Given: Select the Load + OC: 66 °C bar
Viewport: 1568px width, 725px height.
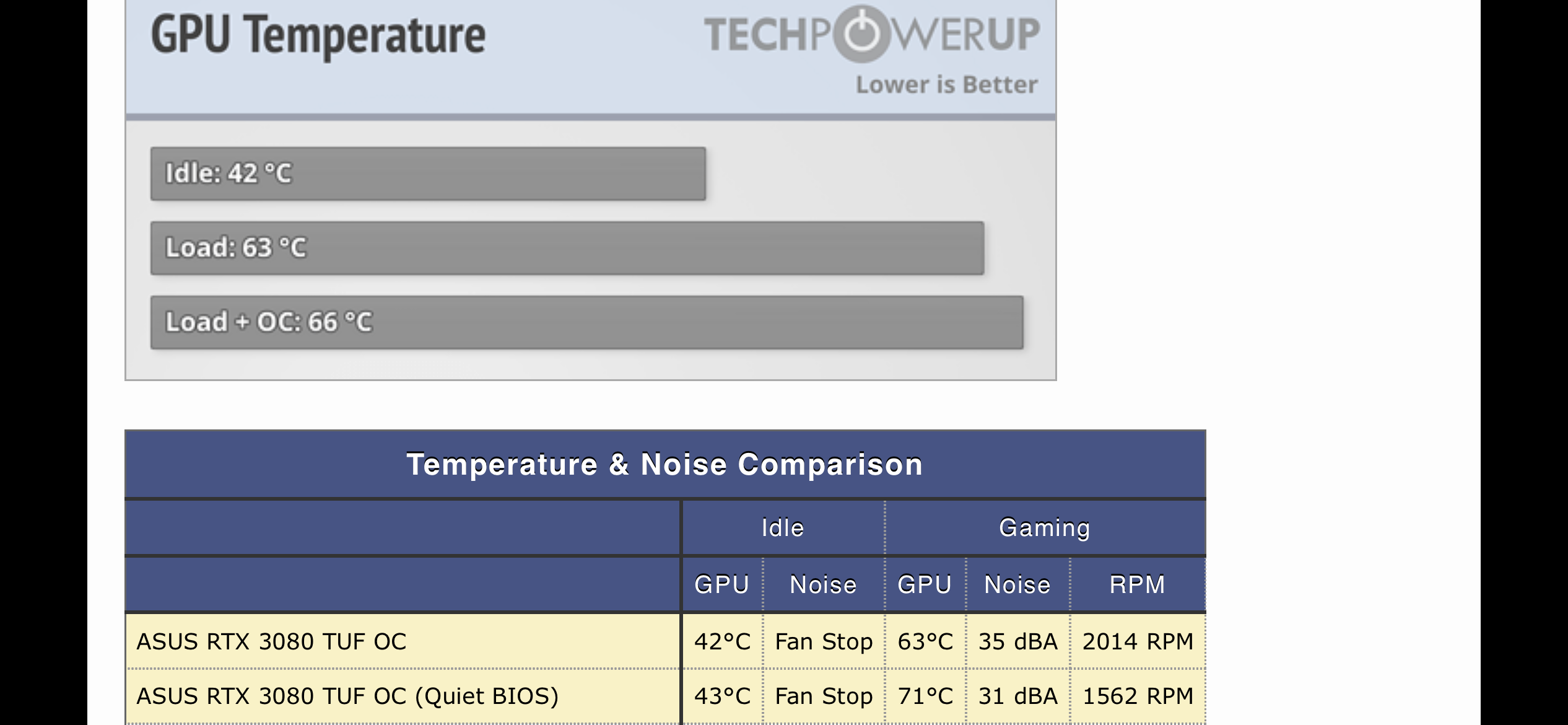Looking at the screenshot, I should tap(586, 322).
